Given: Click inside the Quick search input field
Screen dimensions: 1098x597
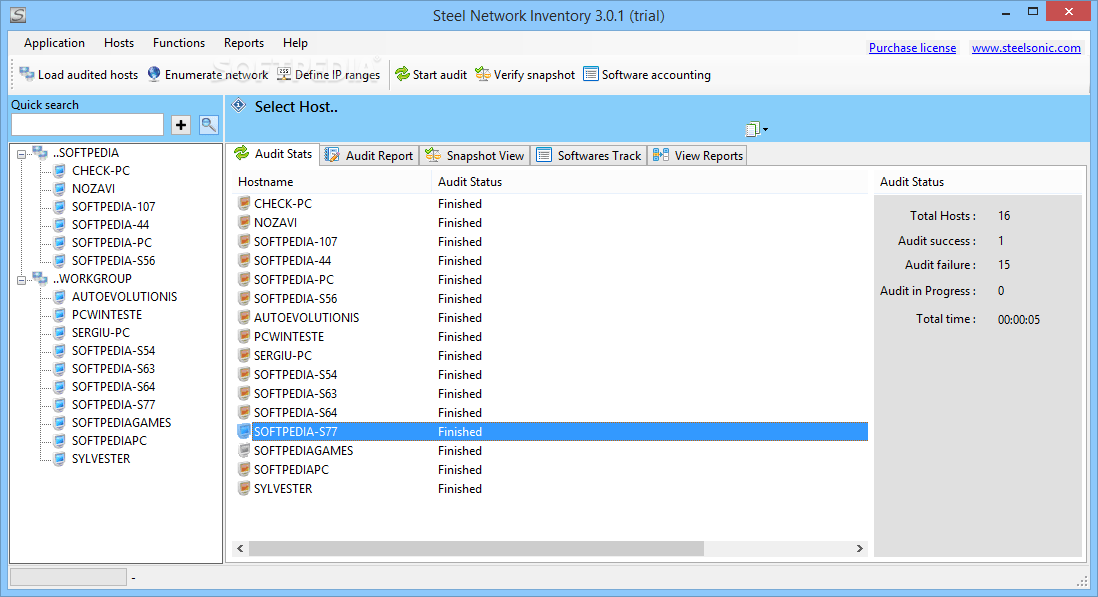Looking at the screenshot, I should click(86, 124).
